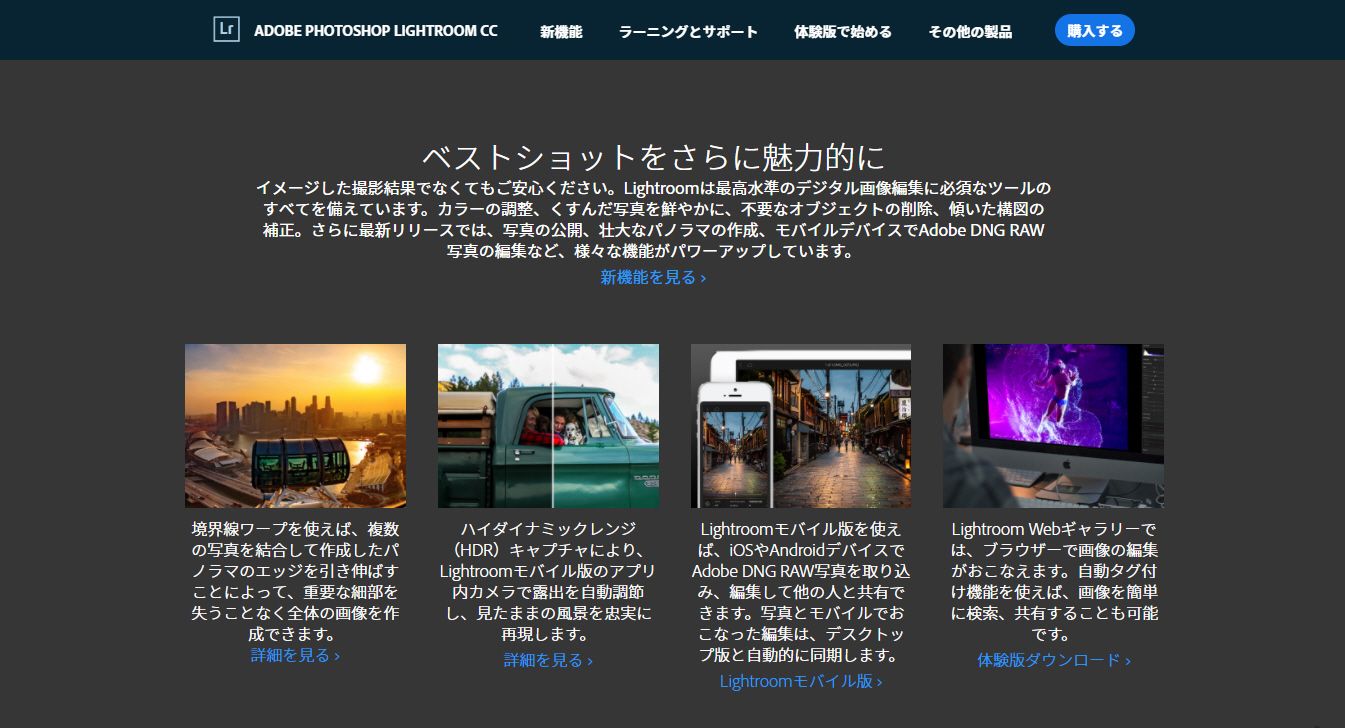Open the mobile devices street photo thumbnail
Screen dimensions: 1345x728
click(801, 426)
